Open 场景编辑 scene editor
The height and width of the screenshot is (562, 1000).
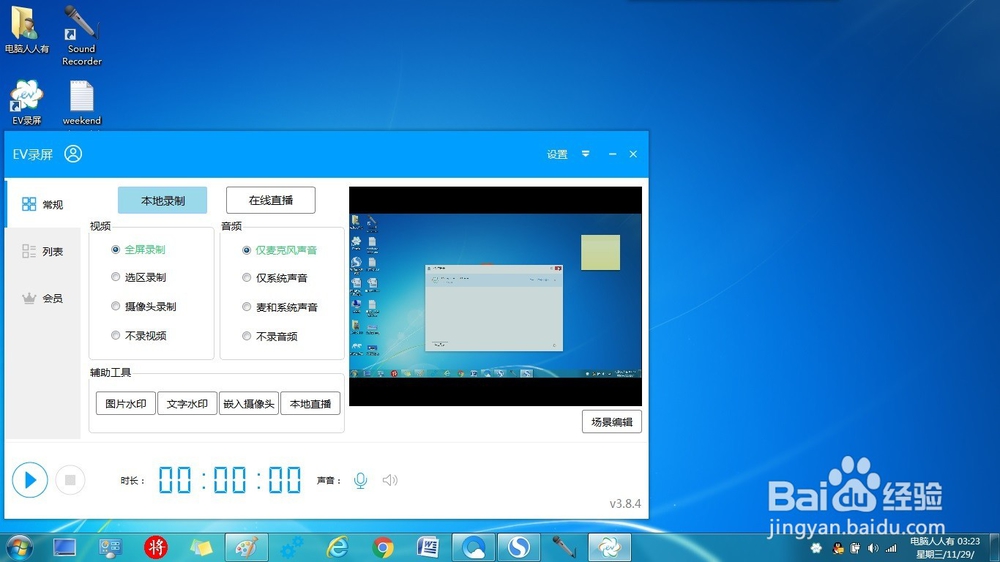coord(612,422)
